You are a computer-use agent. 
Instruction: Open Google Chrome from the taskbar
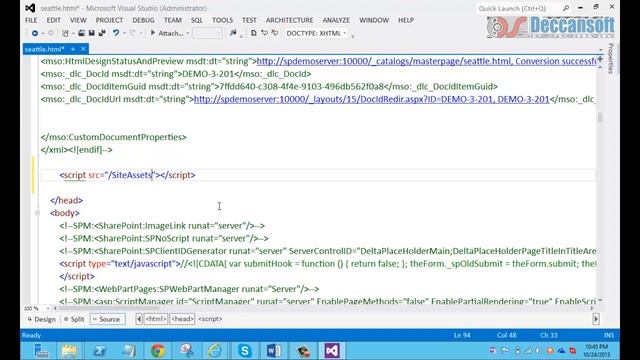pyautogui.click(x=158, y=351)
